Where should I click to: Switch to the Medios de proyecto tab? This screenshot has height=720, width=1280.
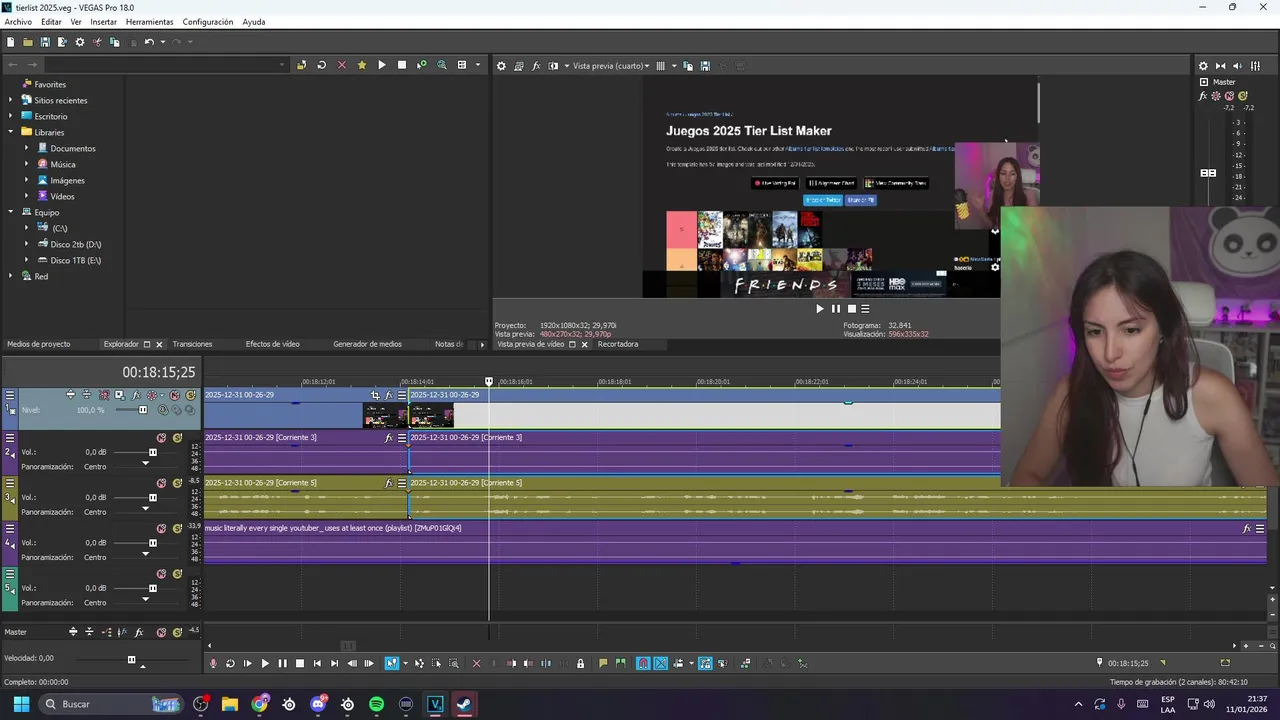39,344
